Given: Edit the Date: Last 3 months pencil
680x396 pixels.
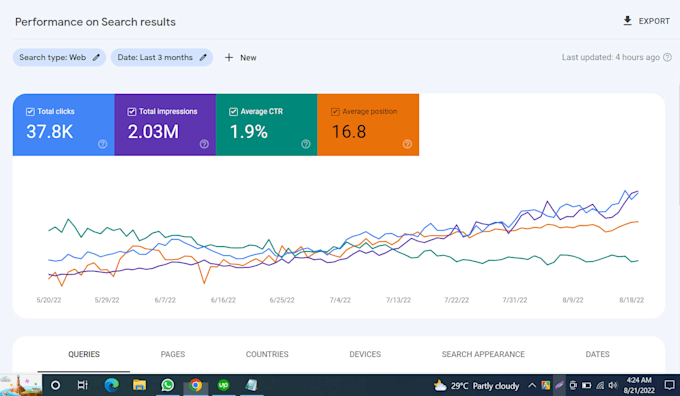Looking at the screenshot, I should click(203, 57).
